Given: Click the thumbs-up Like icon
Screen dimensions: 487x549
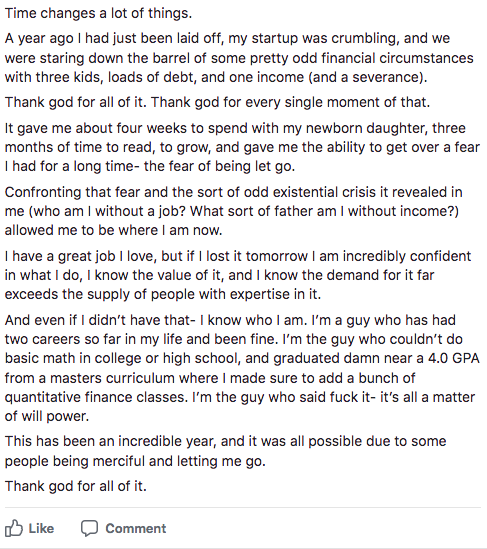Looking at the screenshot, I should [14, 528].
